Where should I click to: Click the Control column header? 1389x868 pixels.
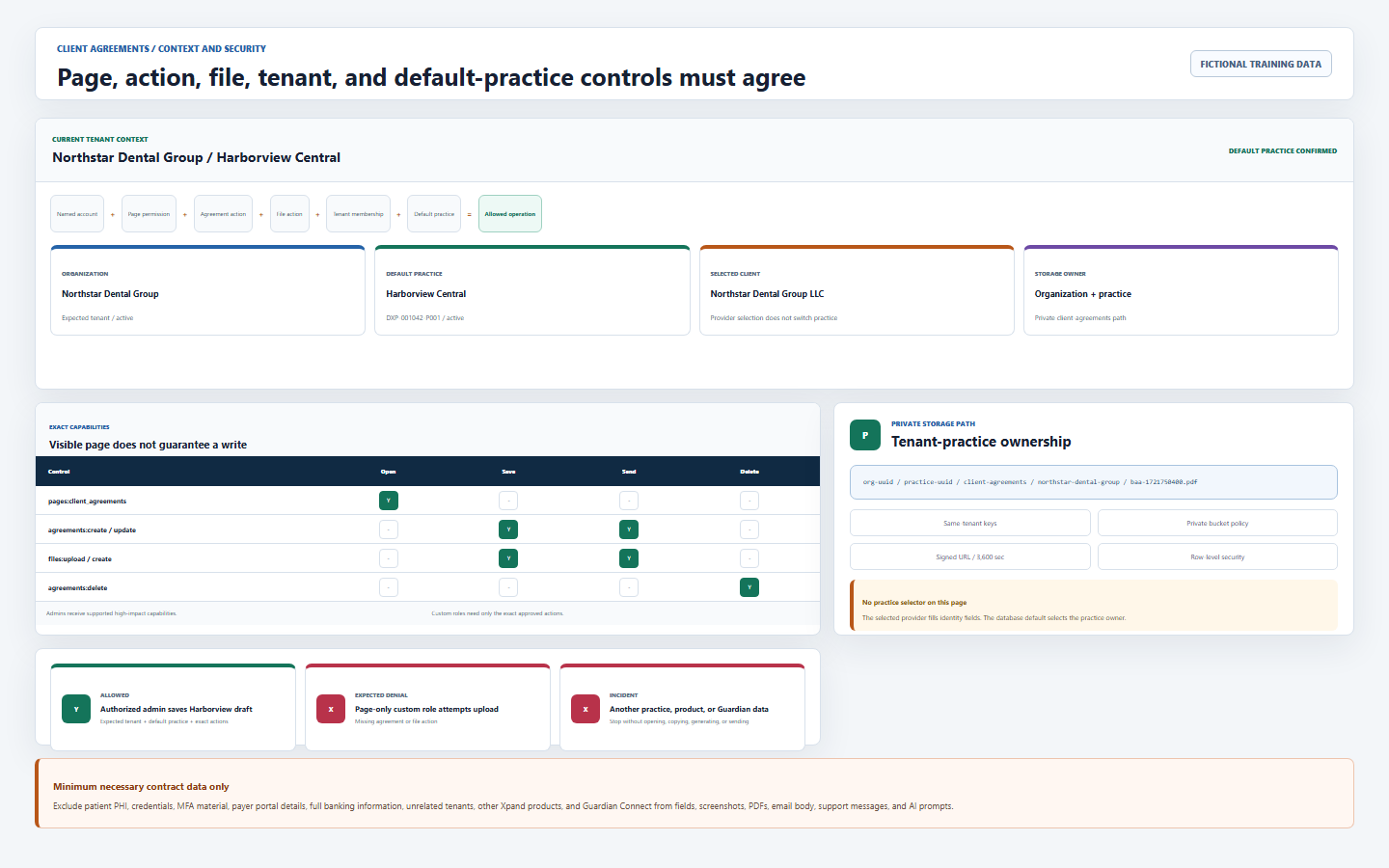[59, 472]
